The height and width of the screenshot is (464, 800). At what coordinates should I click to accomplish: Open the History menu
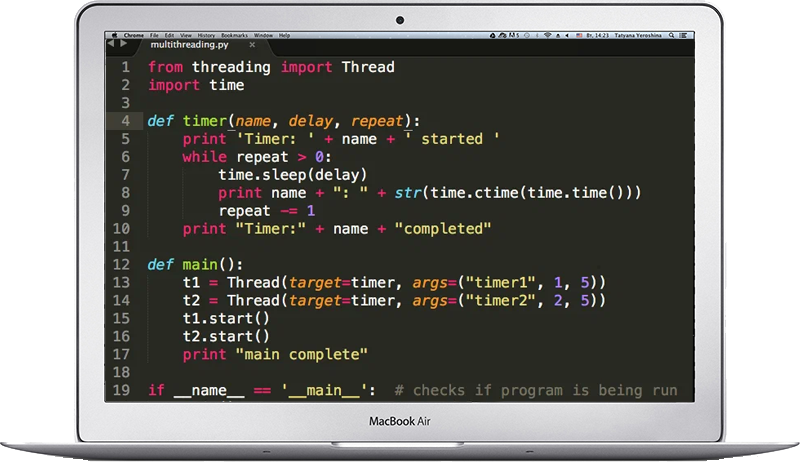click(206, 35)
